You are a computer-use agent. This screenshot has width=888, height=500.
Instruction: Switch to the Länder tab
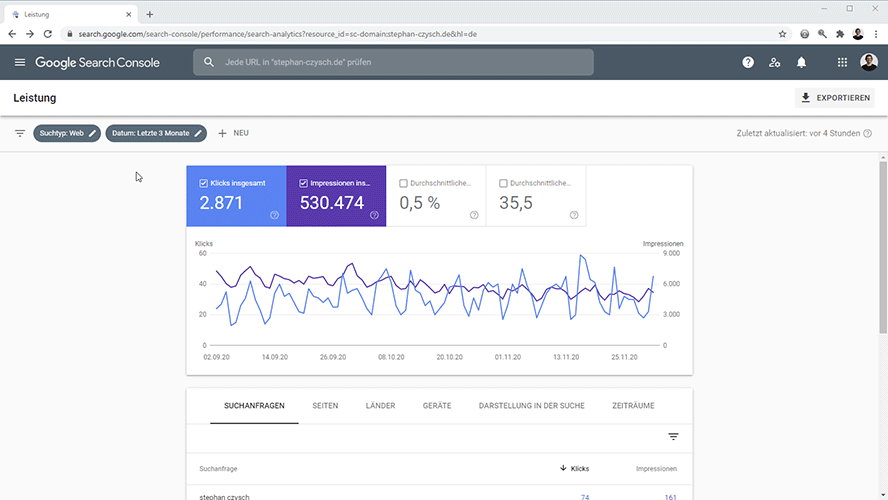381,406
